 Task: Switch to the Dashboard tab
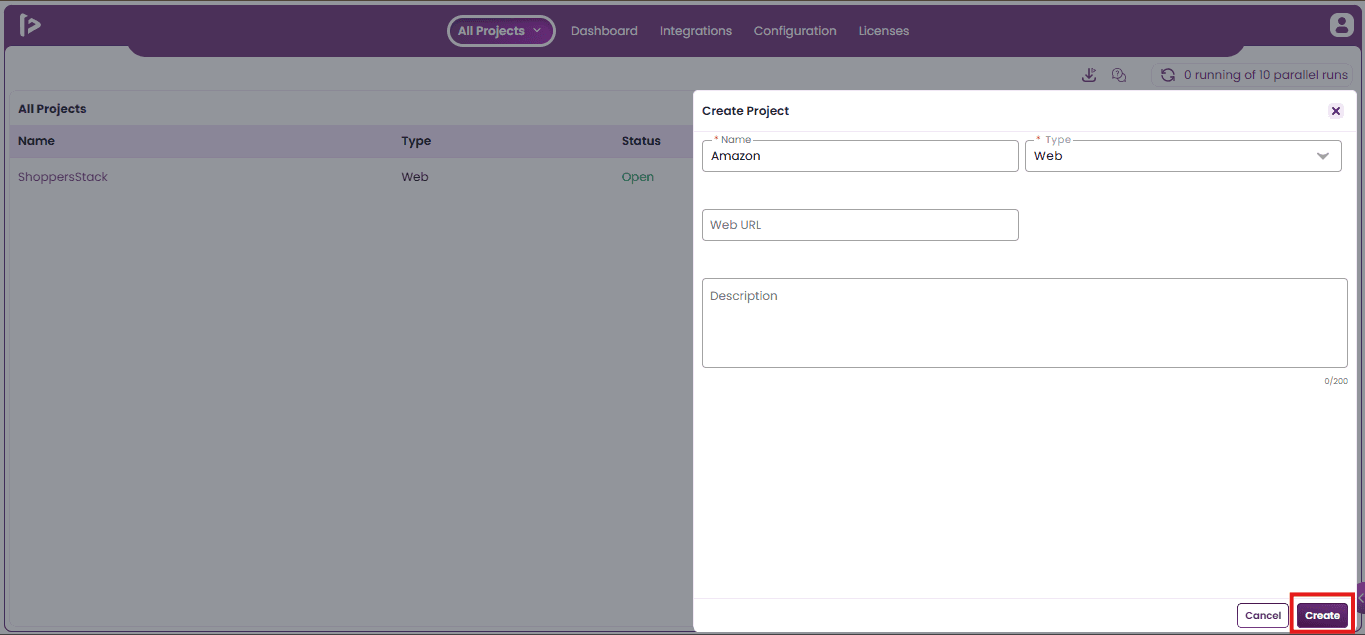tap(604, 31)
